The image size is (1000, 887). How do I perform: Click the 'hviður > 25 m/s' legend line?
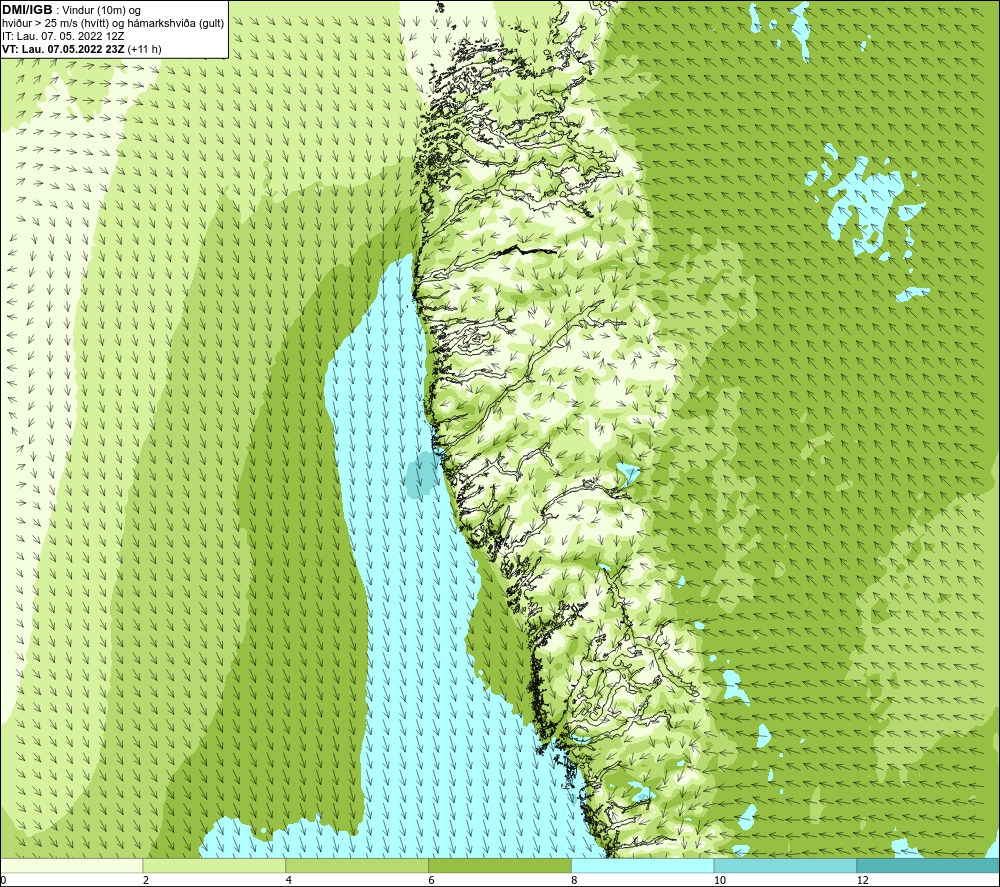[x=113, y=24]
